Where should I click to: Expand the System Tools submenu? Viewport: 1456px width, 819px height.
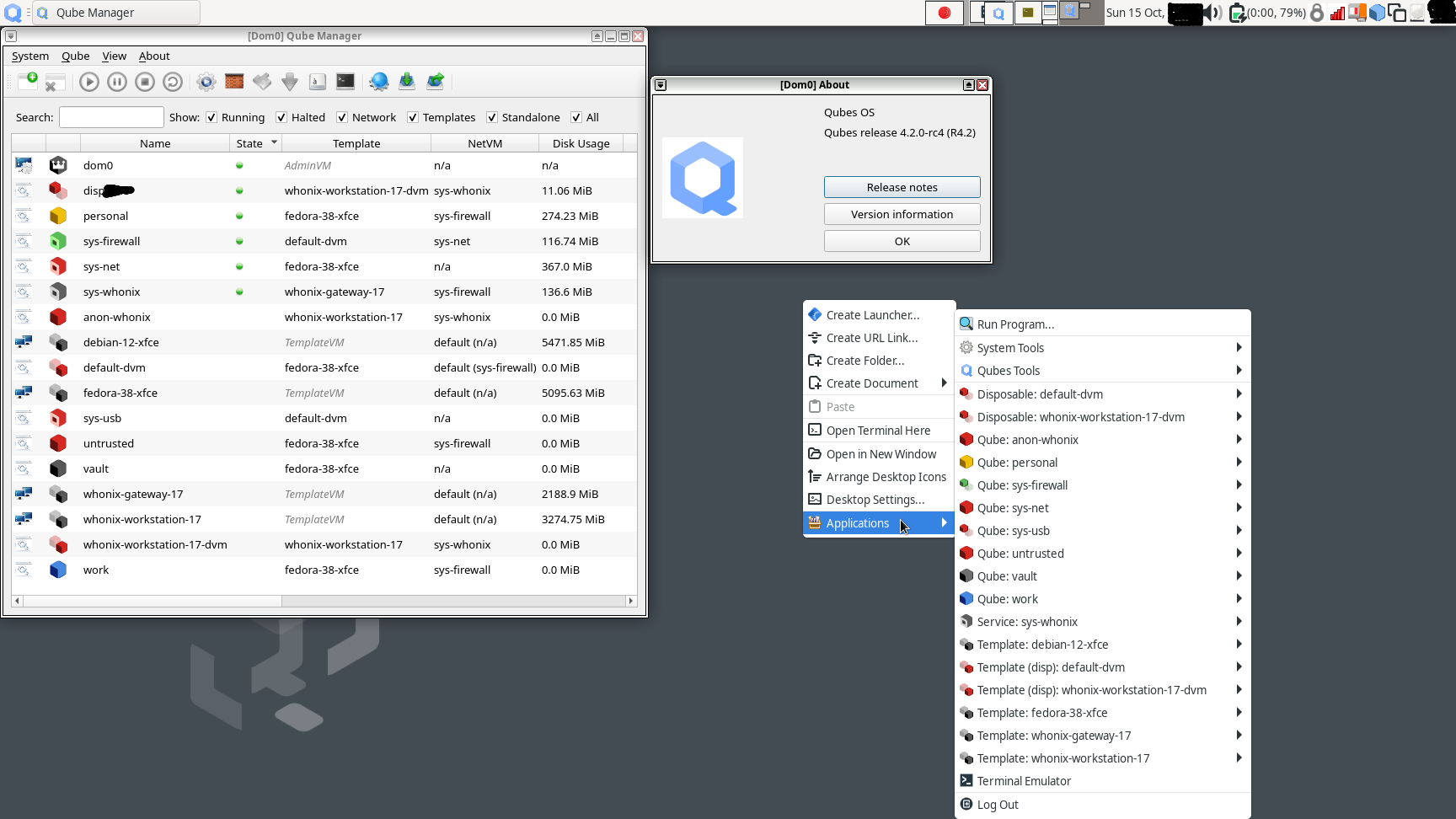pos(1102,348)
